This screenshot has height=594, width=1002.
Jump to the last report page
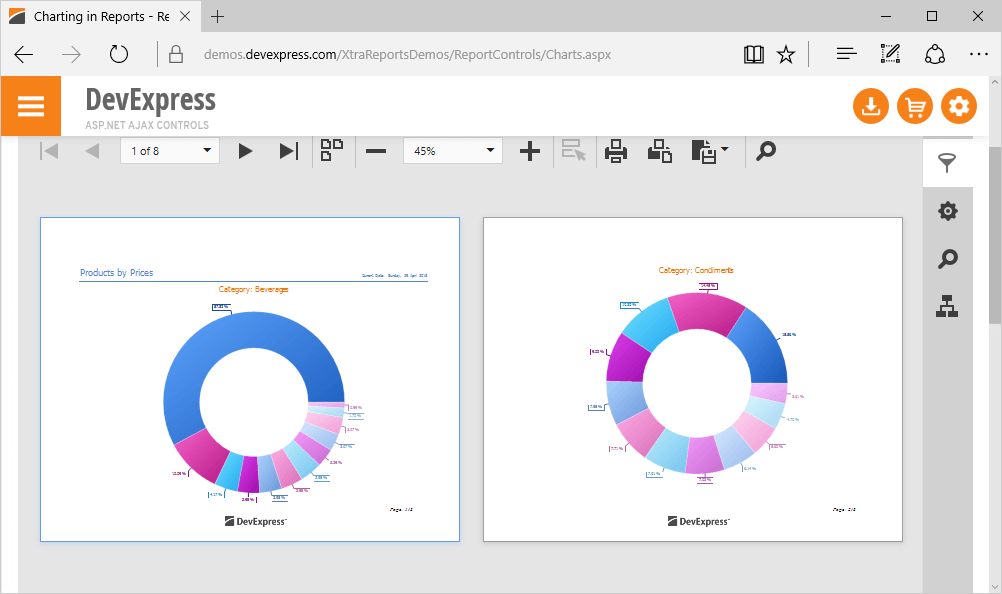288,151
